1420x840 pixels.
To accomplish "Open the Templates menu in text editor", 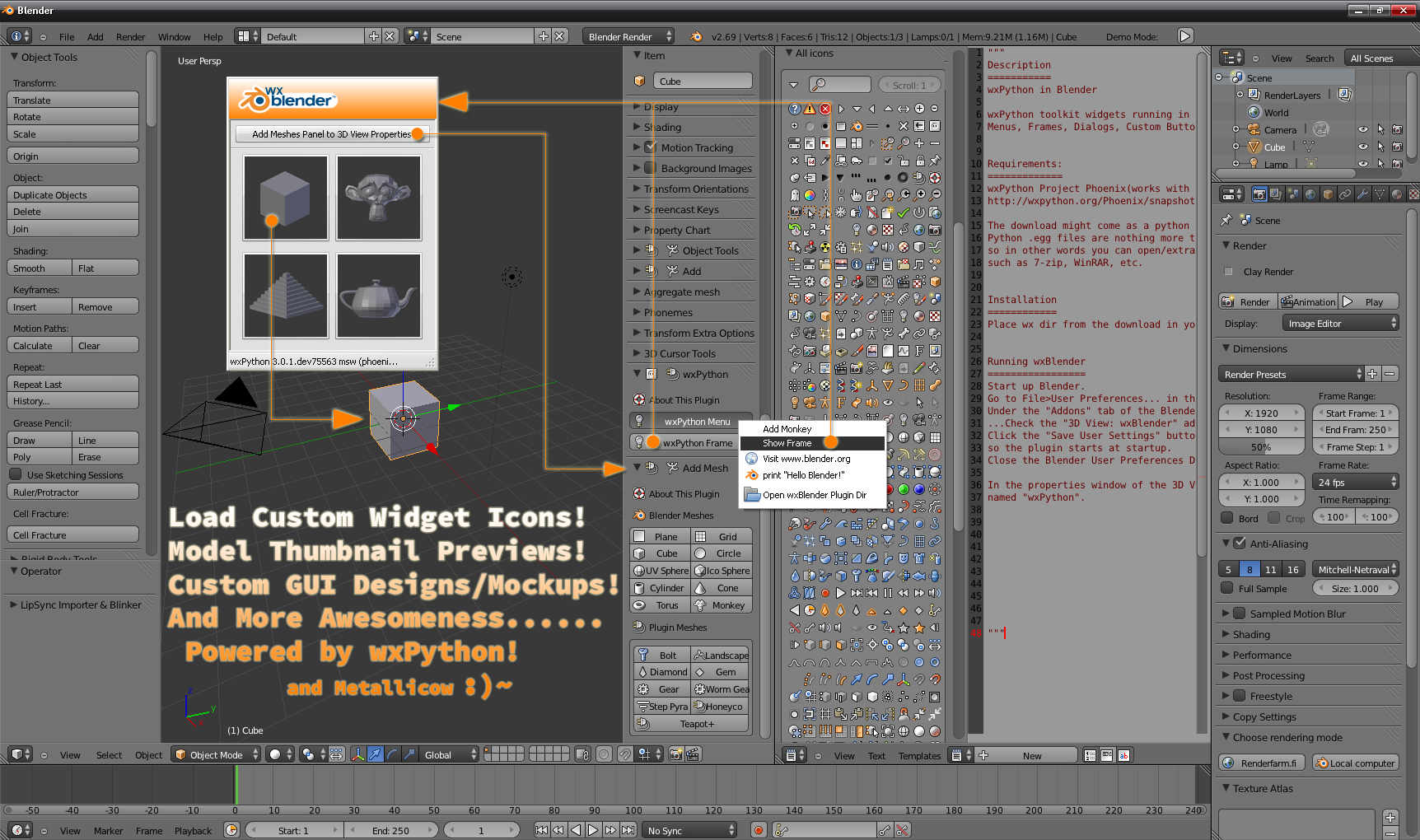I will point(919,755).
